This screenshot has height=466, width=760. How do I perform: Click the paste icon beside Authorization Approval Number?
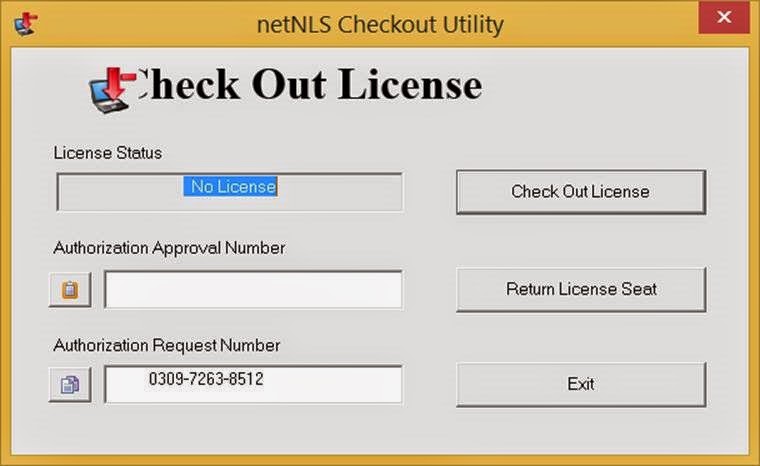[x=70, y=289]
